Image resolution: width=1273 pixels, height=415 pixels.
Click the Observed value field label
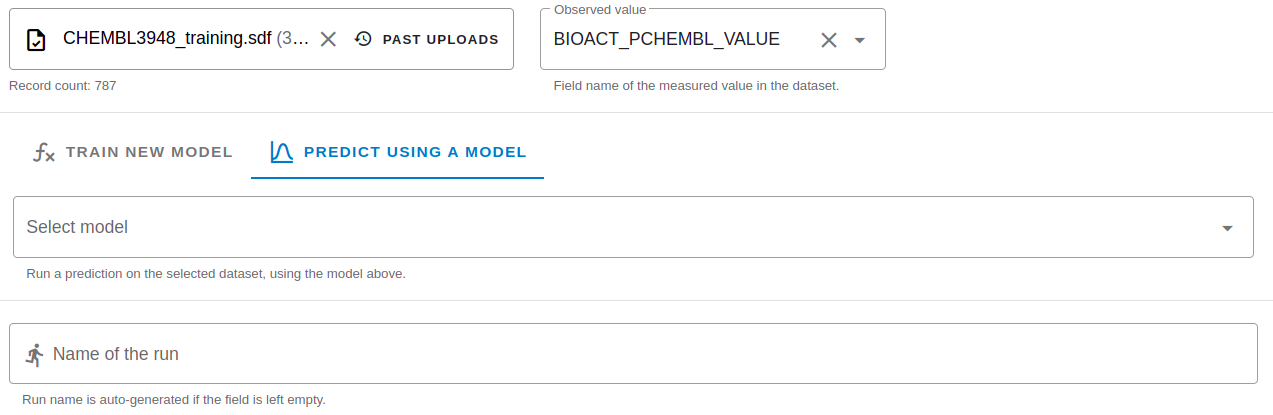[x=600, y=9]
